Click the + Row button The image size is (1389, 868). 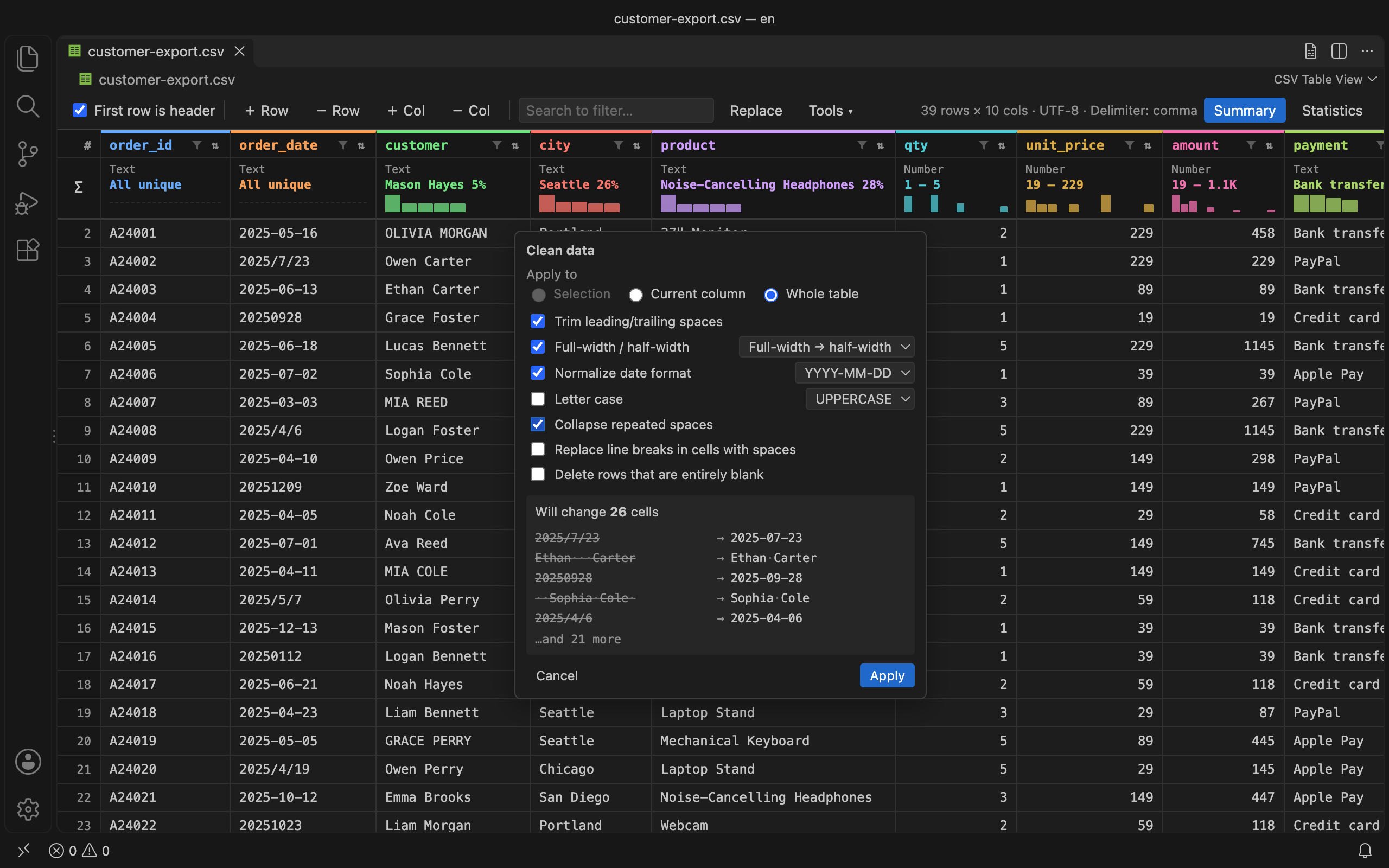pyautogui.click(x=267, y=110)
